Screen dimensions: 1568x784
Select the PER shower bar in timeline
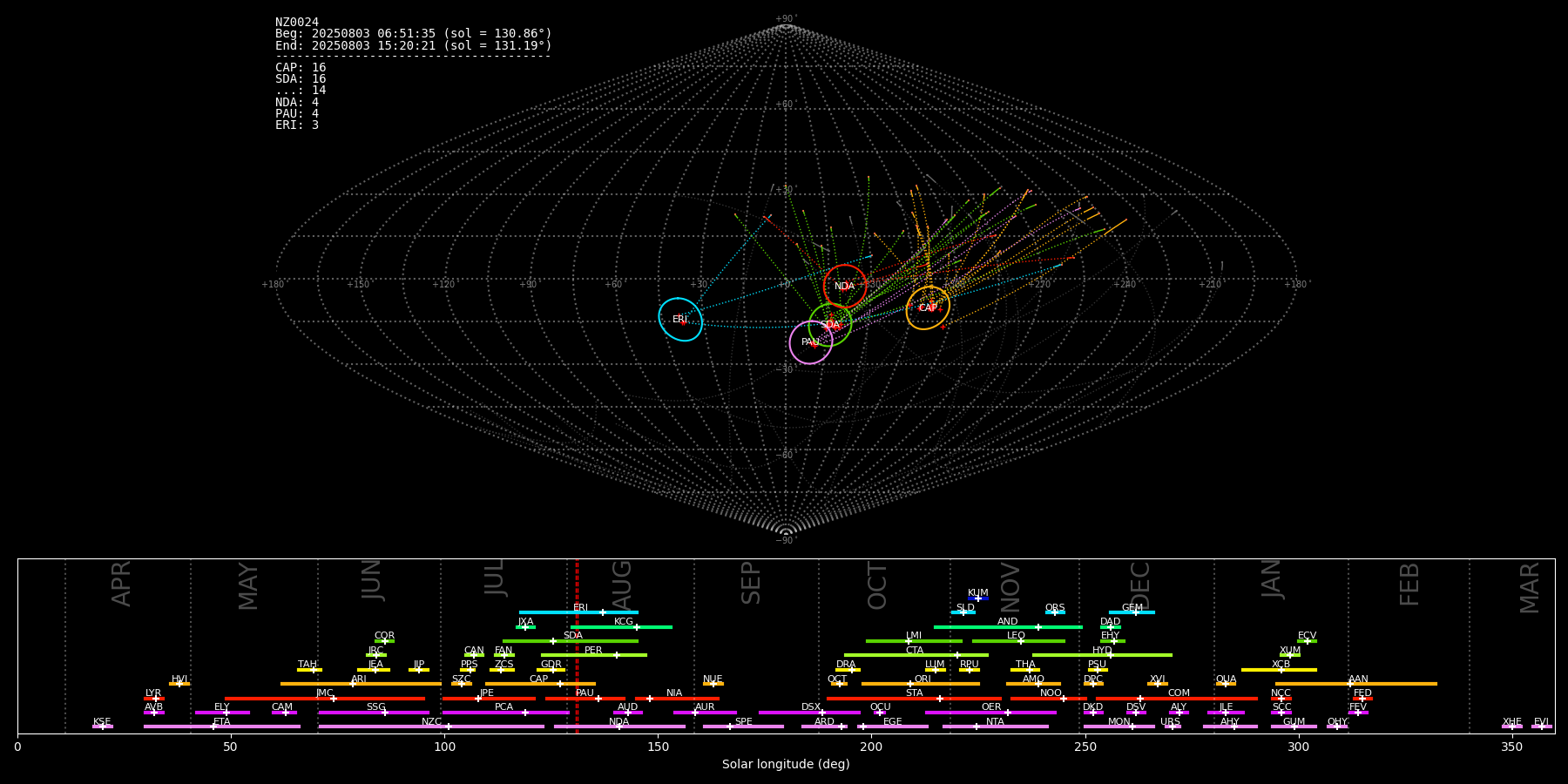[594, 655]
